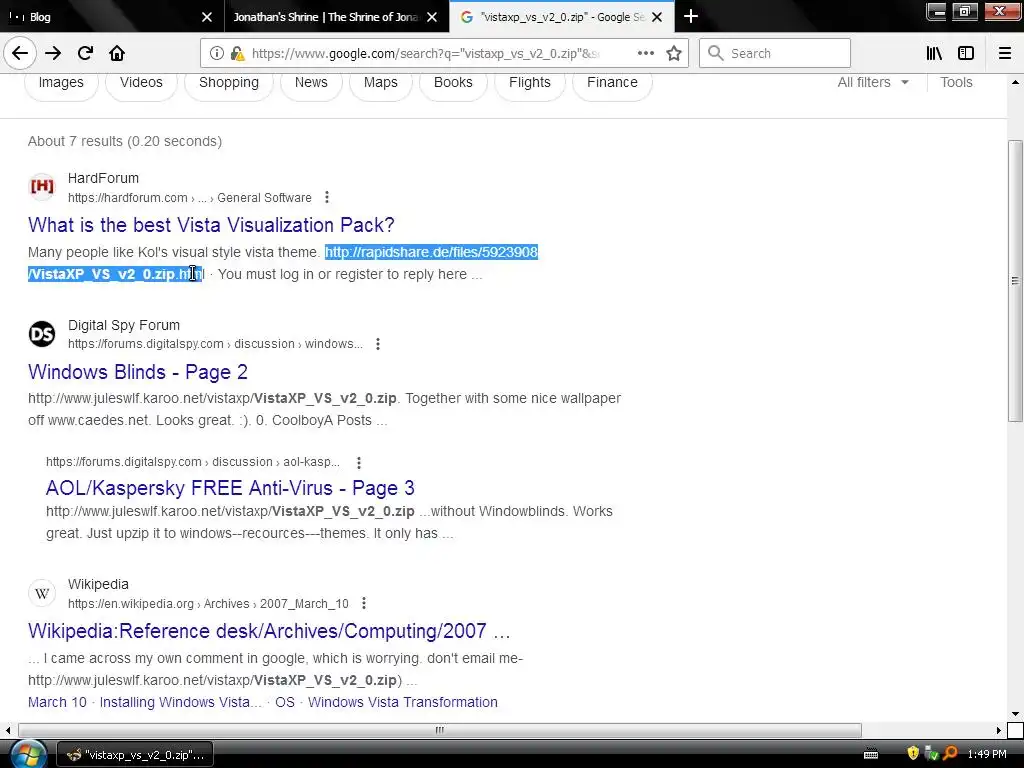Select the Books search filter
The height and width of the screenshot is (768, 1024).
(x=453, y=83)
